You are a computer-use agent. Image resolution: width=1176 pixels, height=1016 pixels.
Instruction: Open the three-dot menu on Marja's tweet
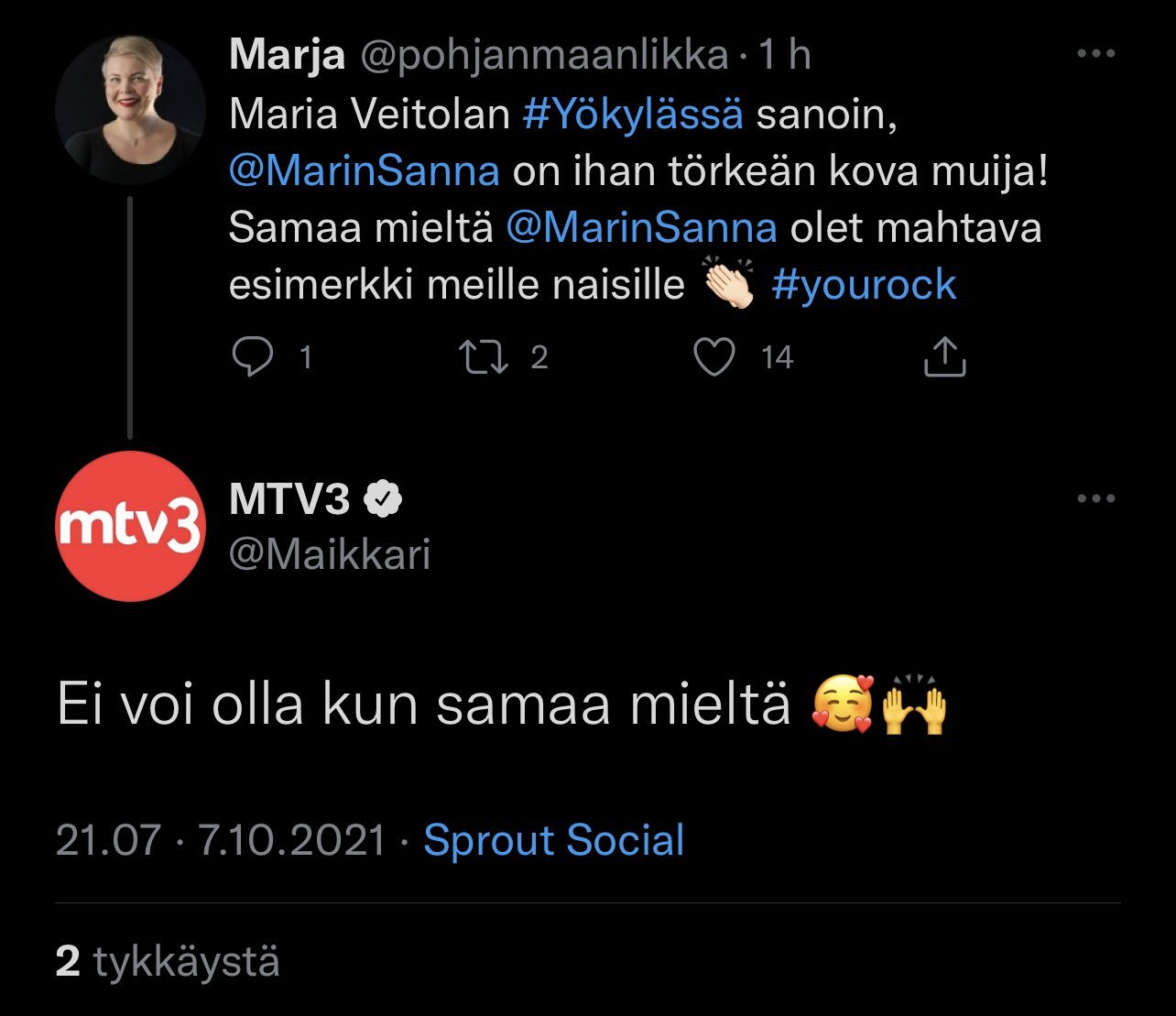[x=1095, y=54]
